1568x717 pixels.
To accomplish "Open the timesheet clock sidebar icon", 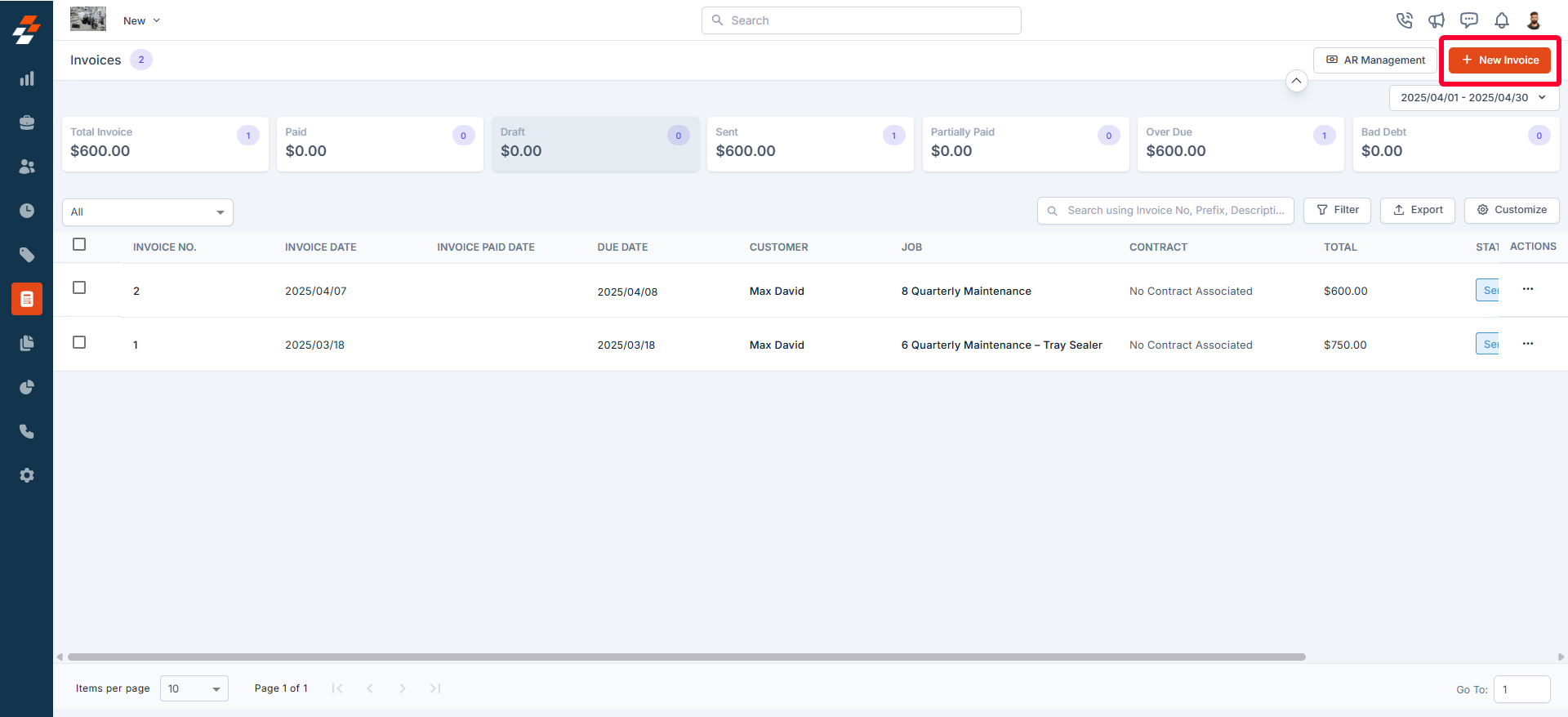I will tap(27, 211).
